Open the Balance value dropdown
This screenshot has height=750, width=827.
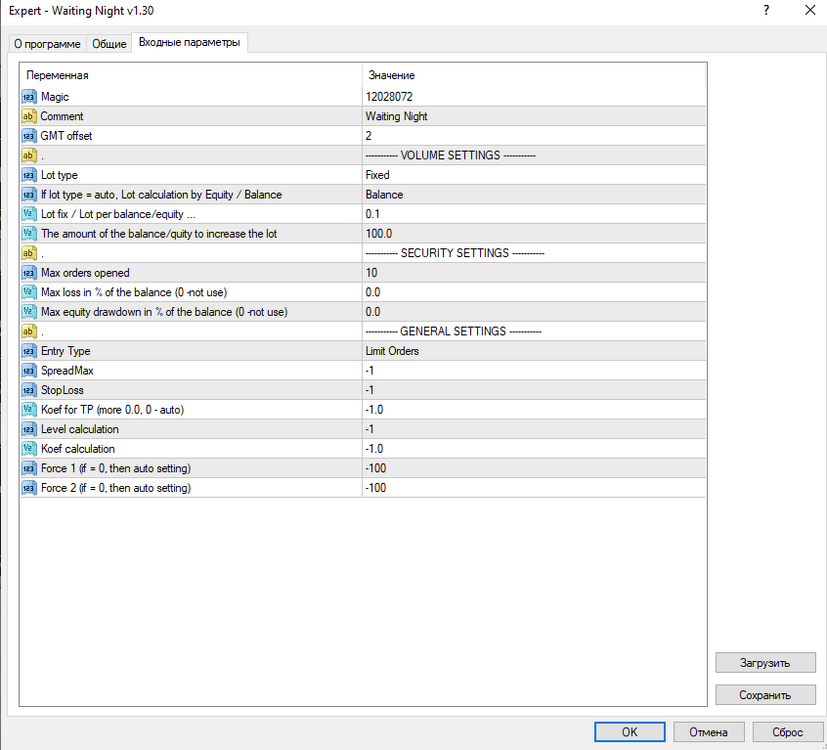pyautogui.click(x=534, y=195)
